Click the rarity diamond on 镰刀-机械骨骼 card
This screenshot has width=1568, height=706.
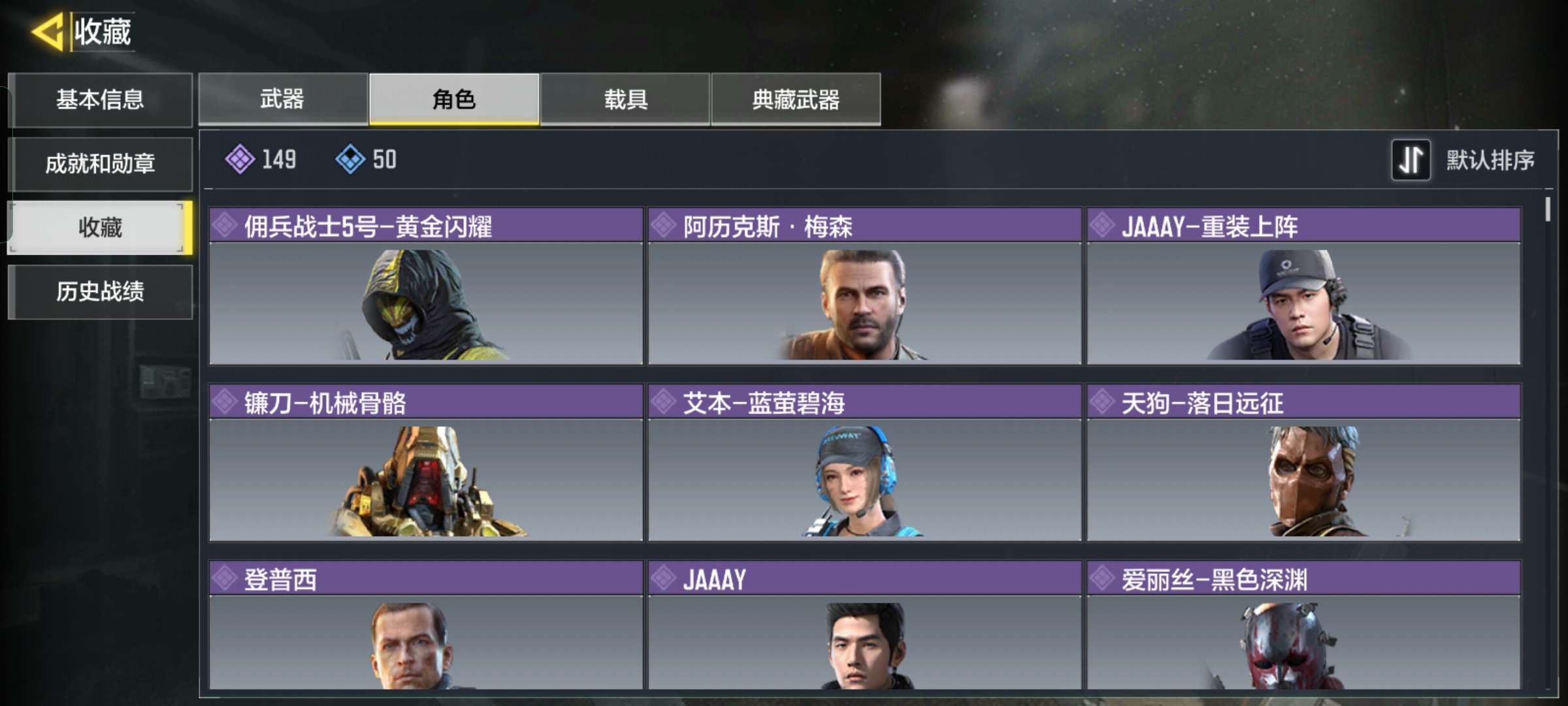click(x=225, y=402)
